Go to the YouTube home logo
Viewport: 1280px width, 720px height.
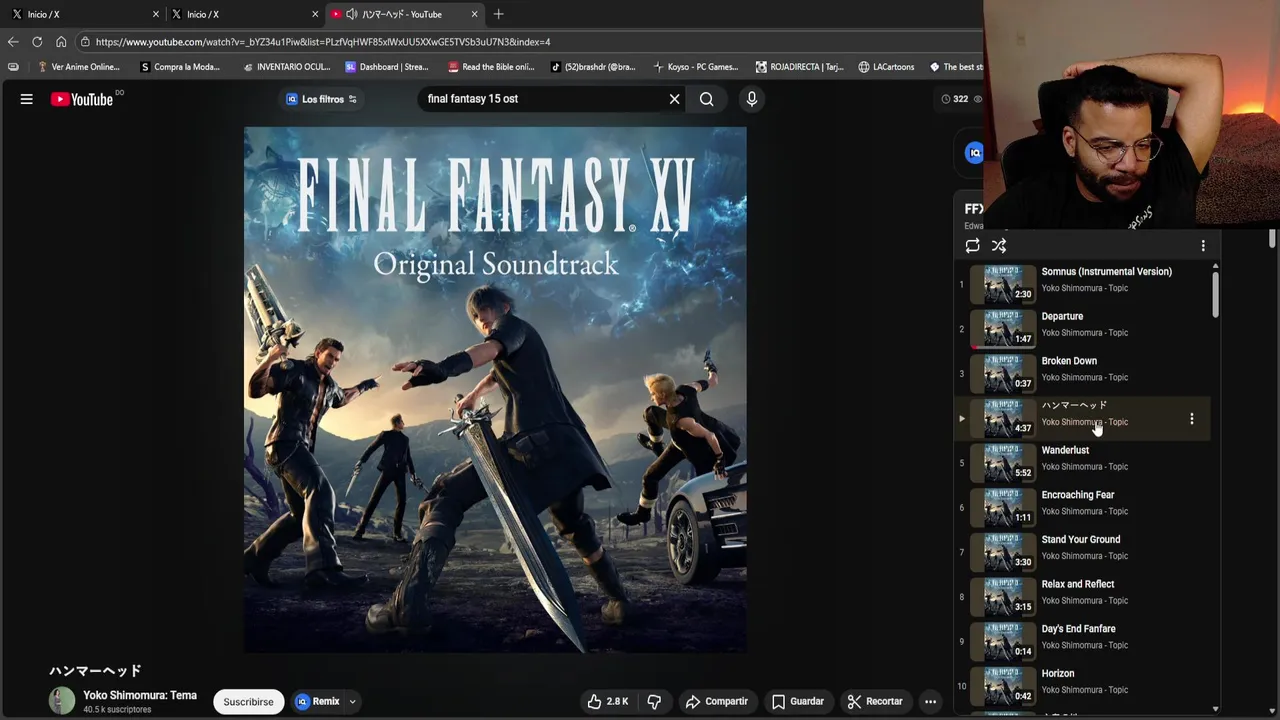82,99
